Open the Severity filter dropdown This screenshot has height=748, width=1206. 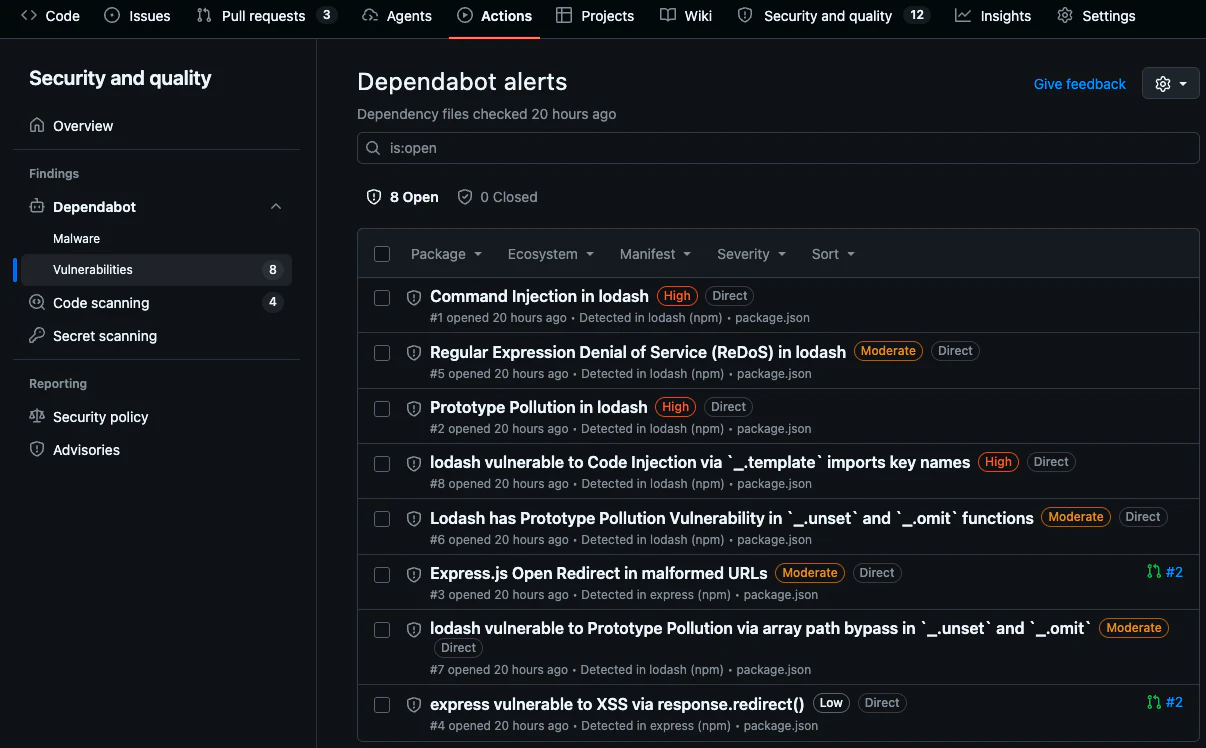click(x=751, y=254)
